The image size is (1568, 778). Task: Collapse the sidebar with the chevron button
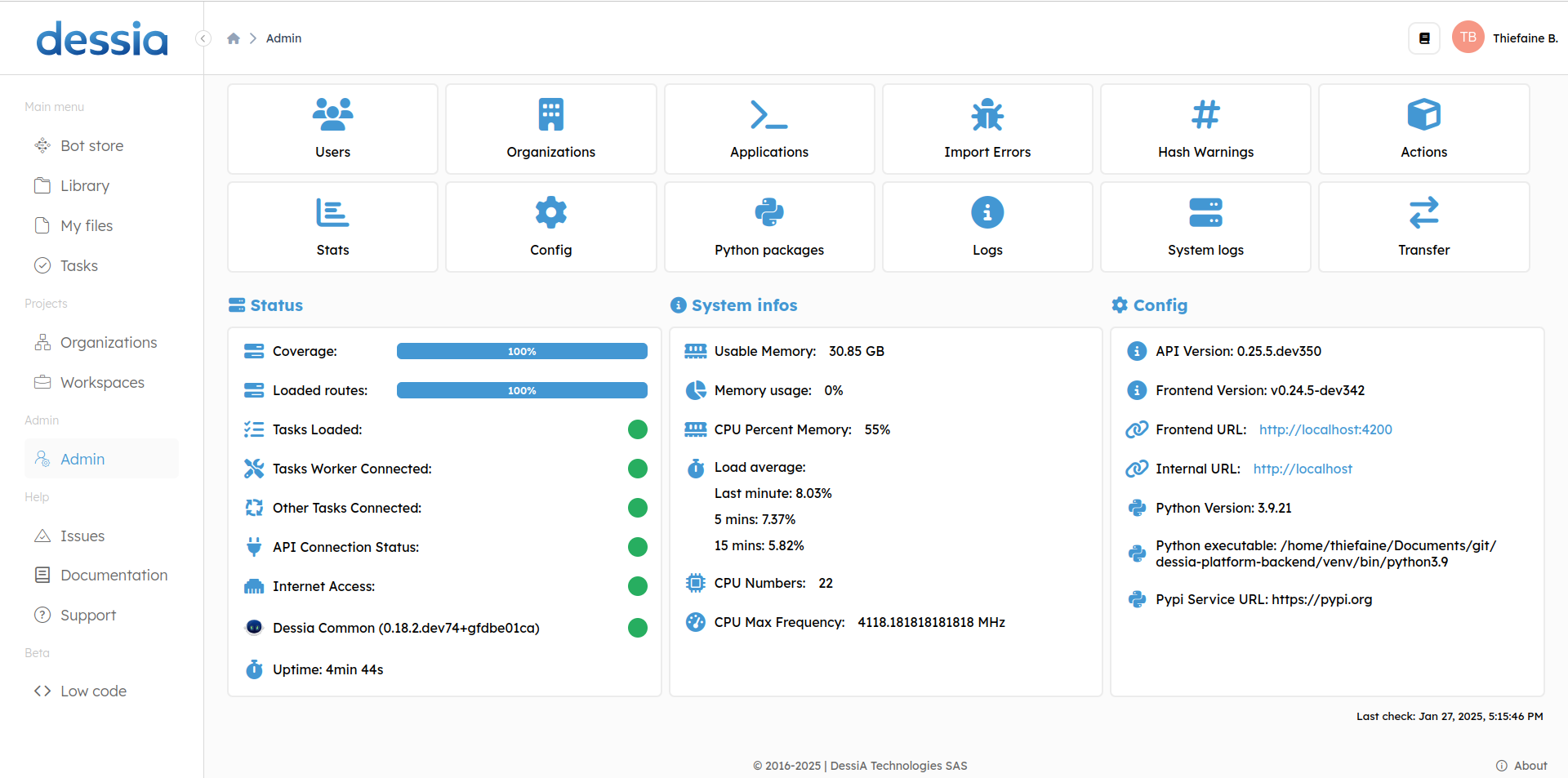pyautogui.click(x=203, y=38)
